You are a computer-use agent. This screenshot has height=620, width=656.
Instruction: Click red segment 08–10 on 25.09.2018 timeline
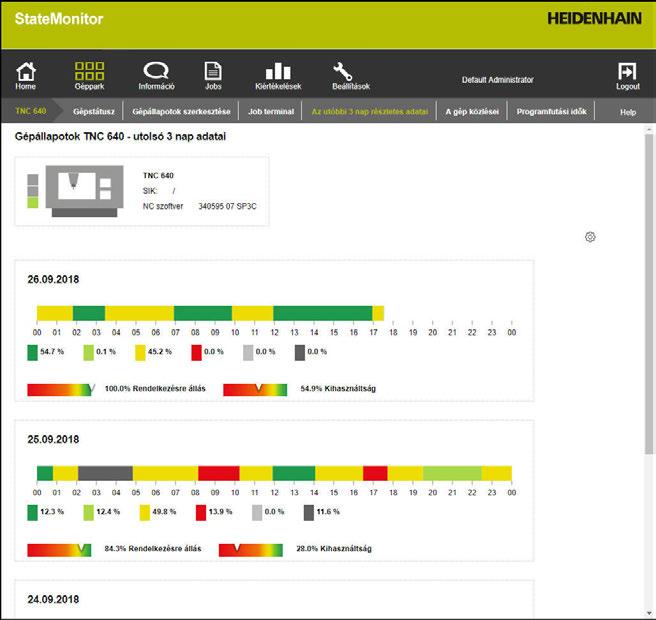point(219,473)
